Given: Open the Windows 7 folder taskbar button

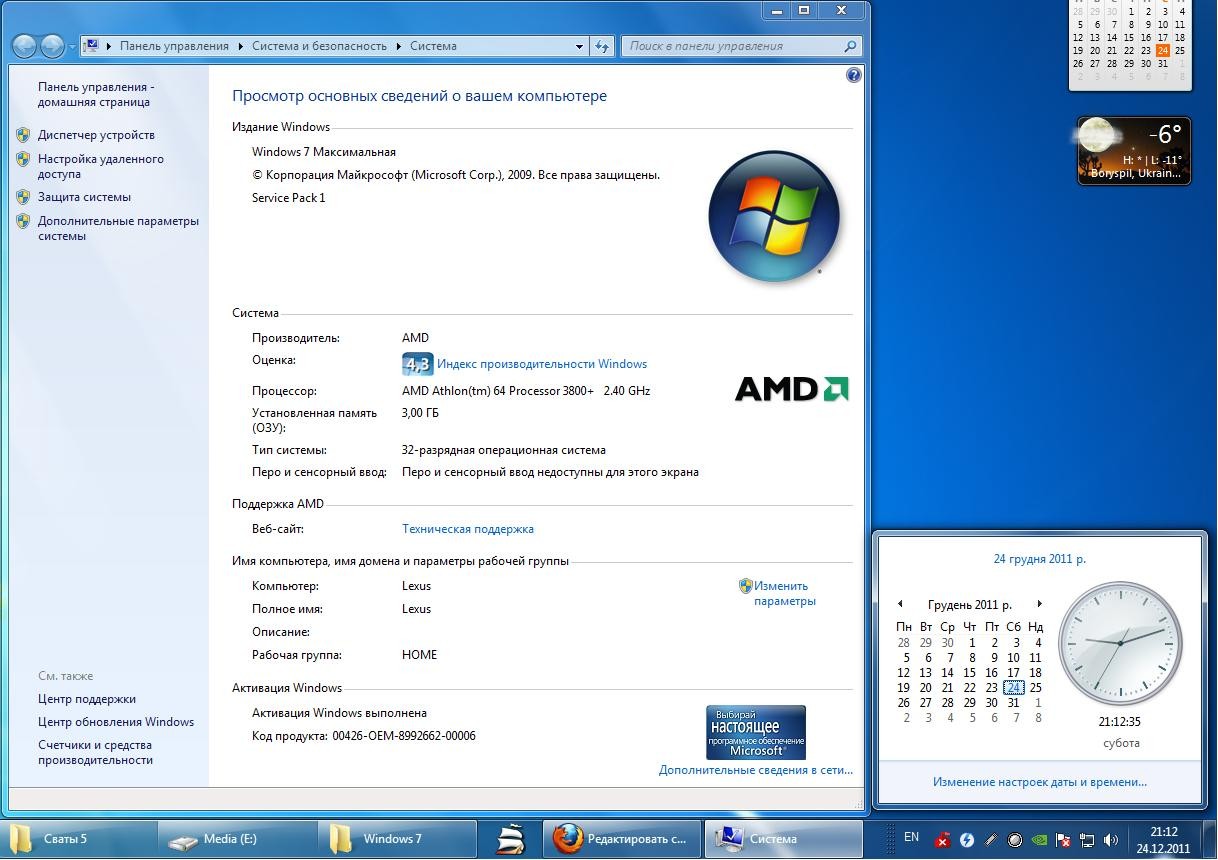Looking at the screenshot, I should point(397,839).
